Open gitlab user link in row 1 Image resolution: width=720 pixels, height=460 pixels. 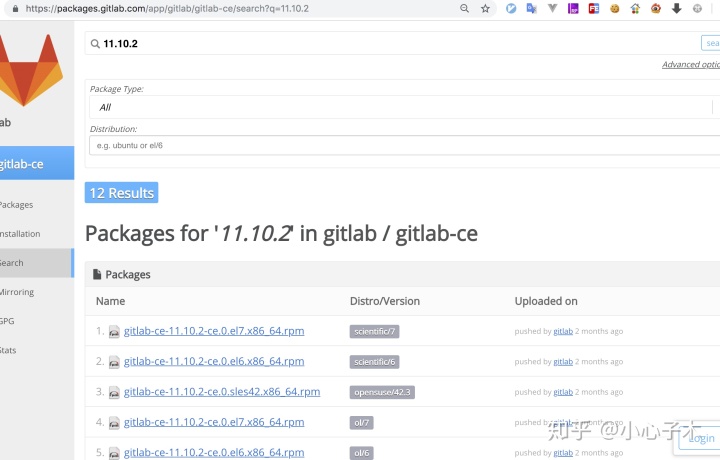point(563,331)
